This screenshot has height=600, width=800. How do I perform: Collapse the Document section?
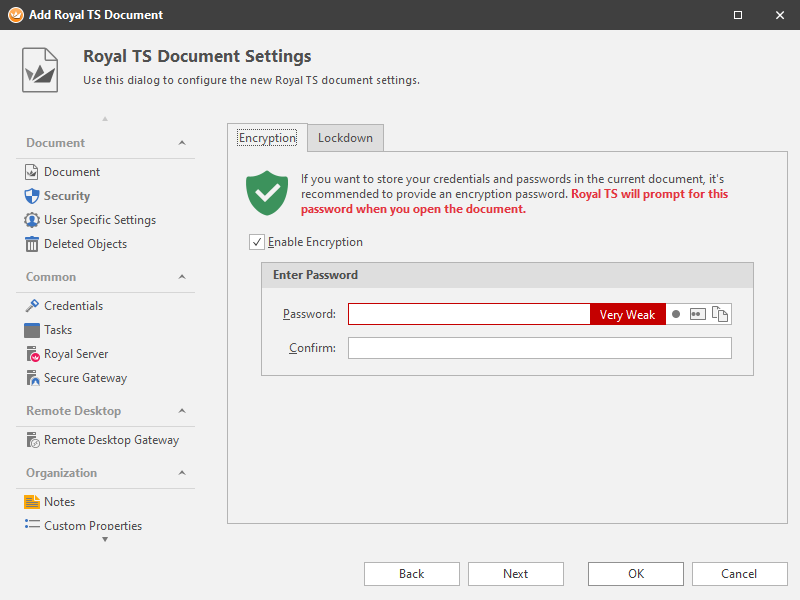[182, 143]
